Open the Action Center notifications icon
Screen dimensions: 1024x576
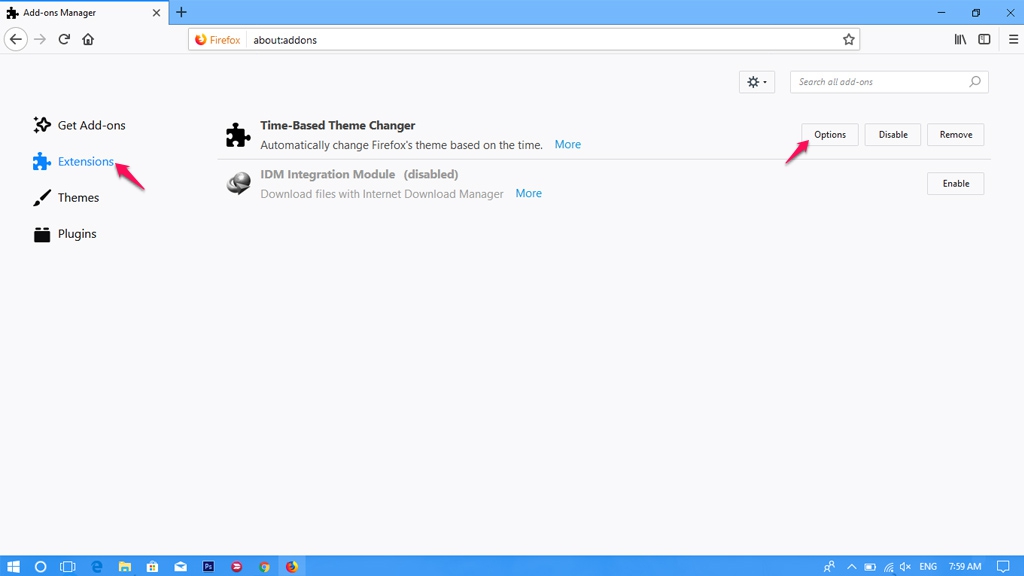tap(1003, 566)
